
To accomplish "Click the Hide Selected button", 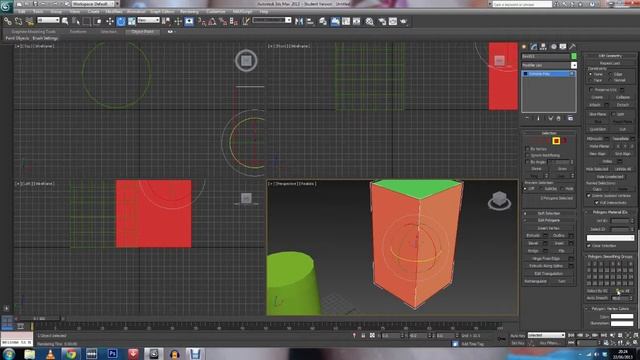I will click(597, 169).
